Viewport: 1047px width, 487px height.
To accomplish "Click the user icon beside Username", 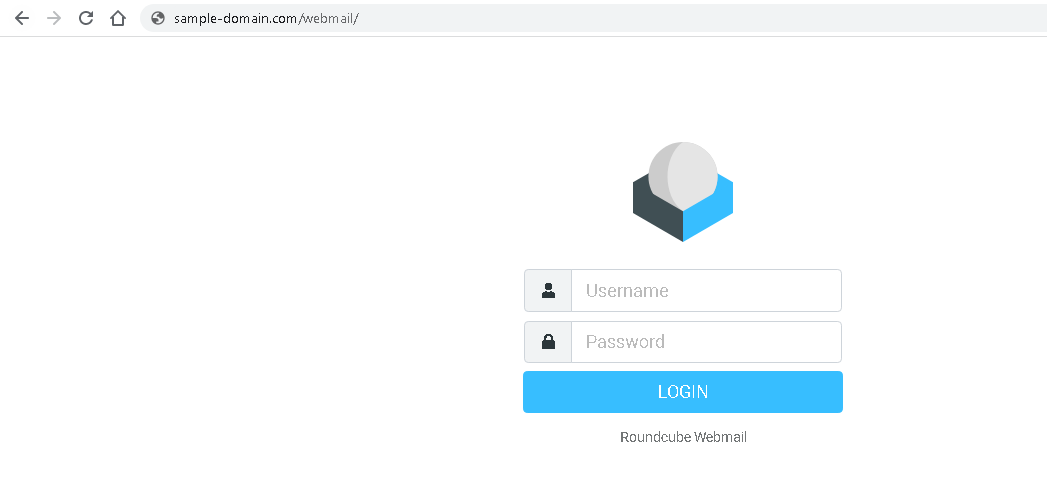I will click(548, 291).
